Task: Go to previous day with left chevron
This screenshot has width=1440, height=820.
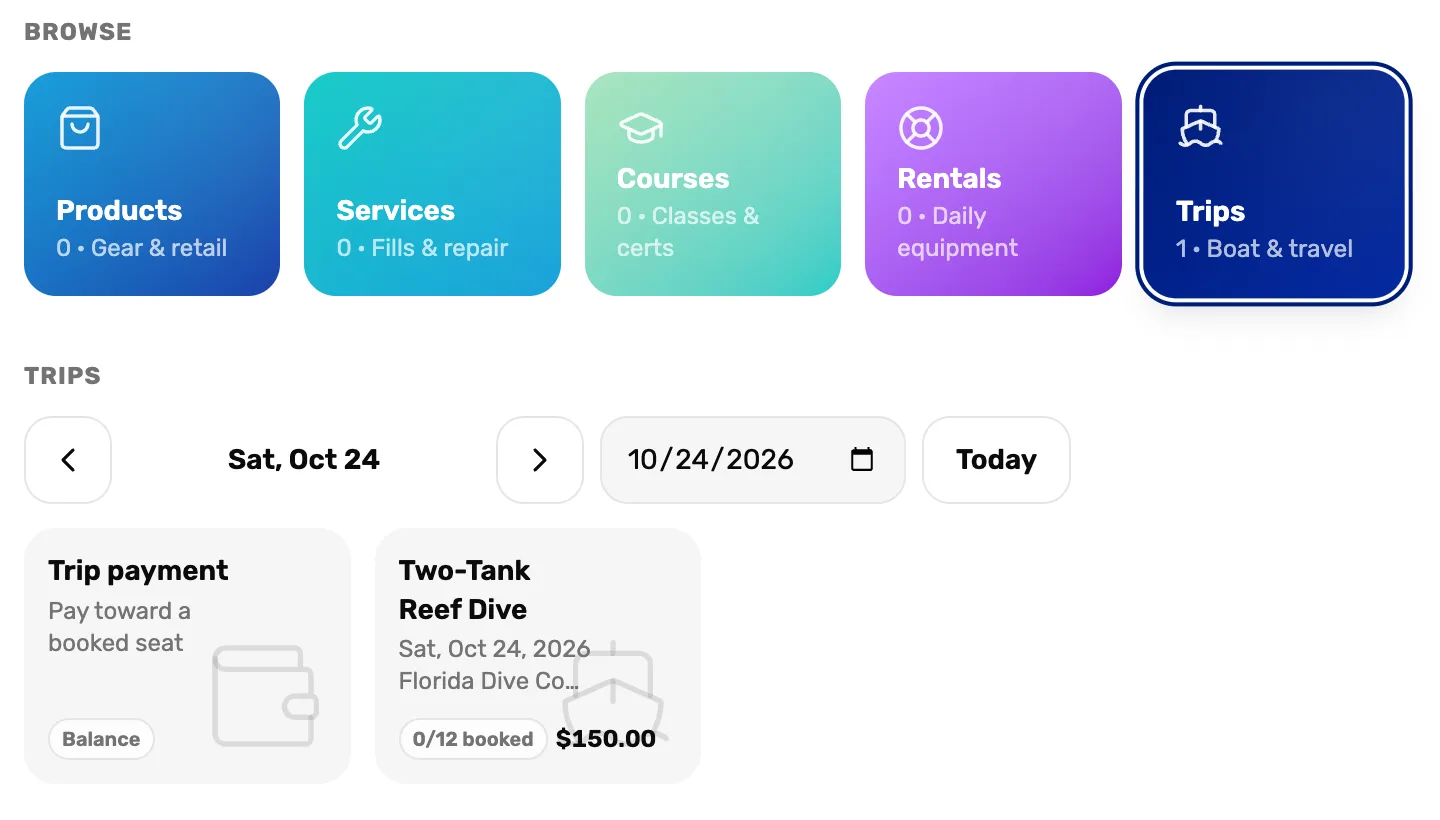Action: (68, 460)
